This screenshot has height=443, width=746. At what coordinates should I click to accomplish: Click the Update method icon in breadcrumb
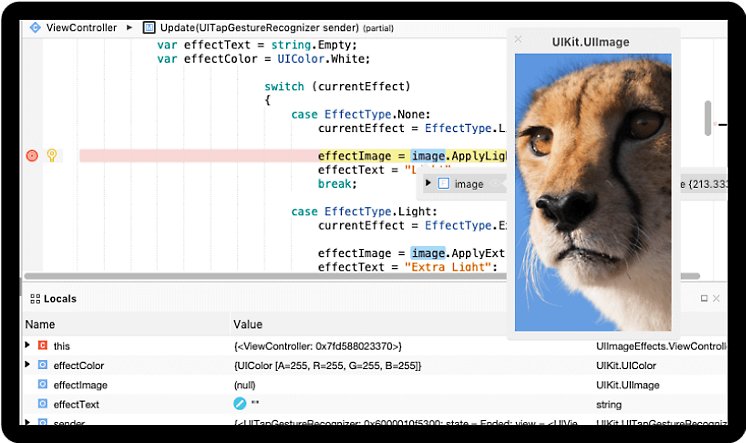[x=149, y=27]
